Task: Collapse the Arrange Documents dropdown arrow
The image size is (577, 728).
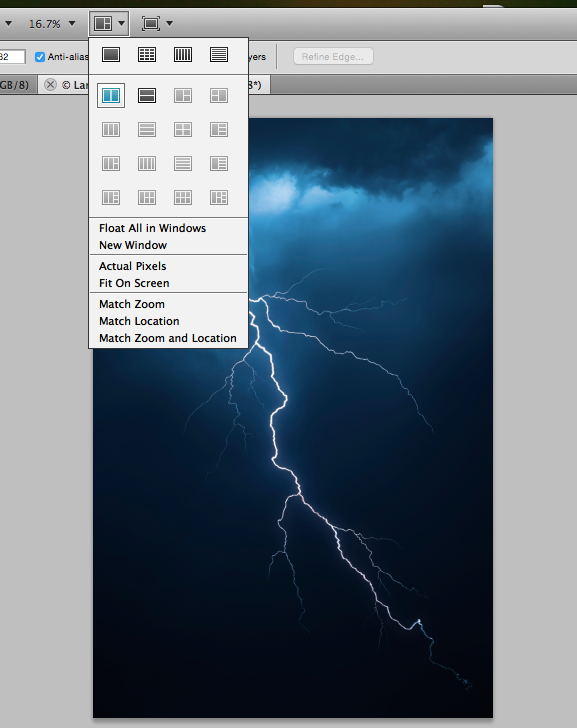Action: pyautogui.click(x=121, y=23)
